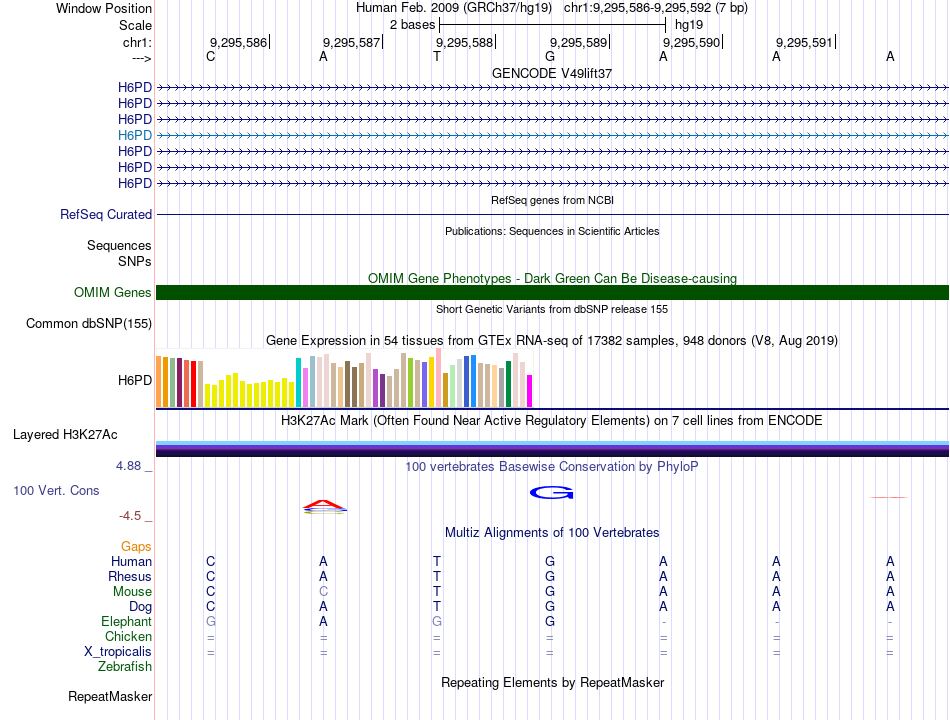This screenshot has width=950, height=720.
Task: Click the SNPs track label
Action: 135,261
